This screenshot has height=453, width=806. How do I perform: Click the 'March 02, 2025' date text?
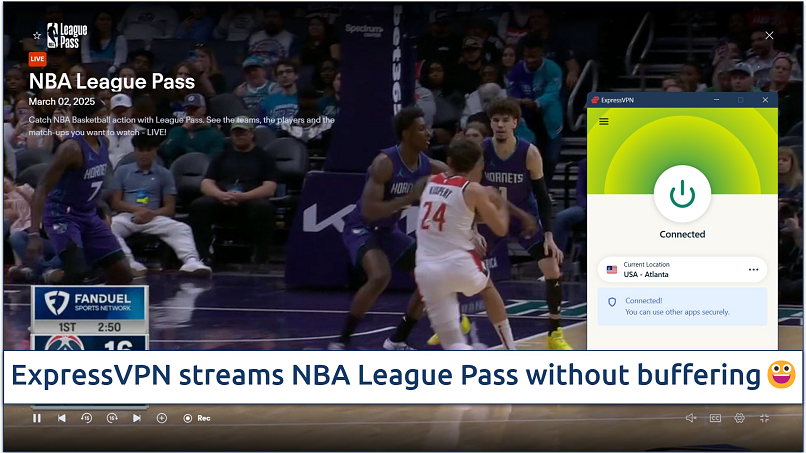coord(62,102)
